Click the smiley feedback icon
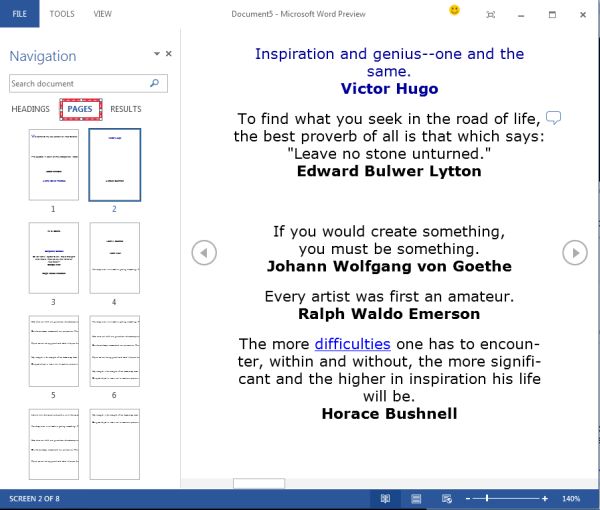 point(454,10)
